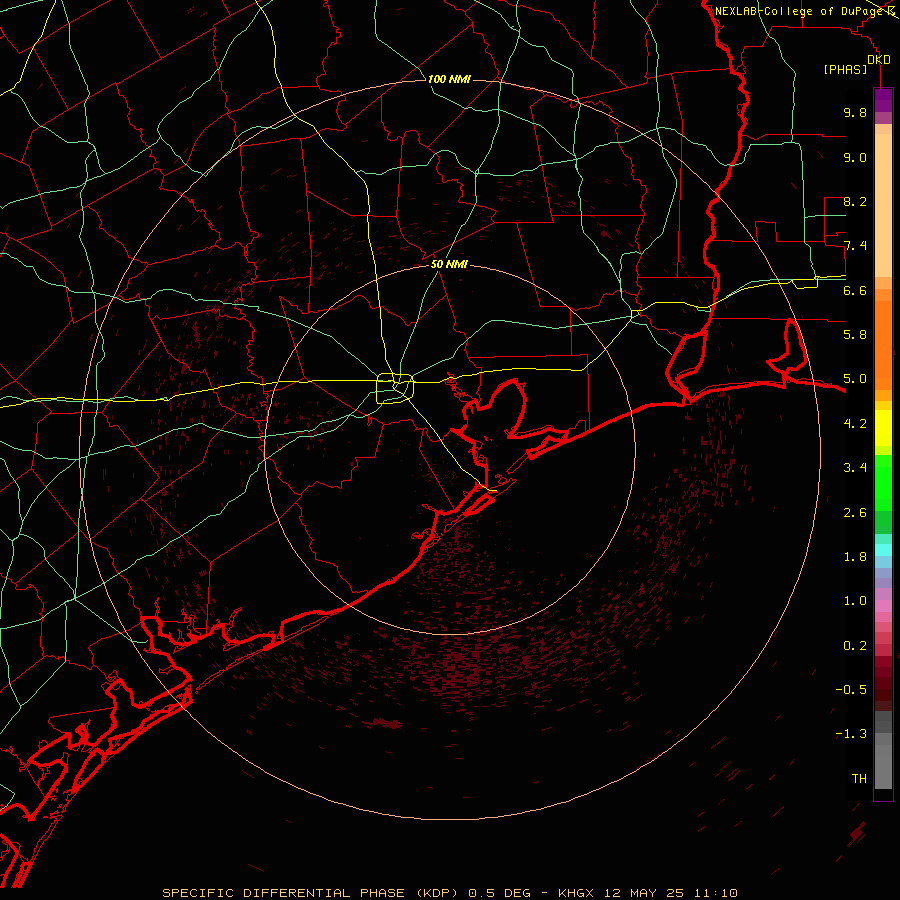Select the 7.4 value on color scale
The image size is (900, 900).
tap(855, 246)
